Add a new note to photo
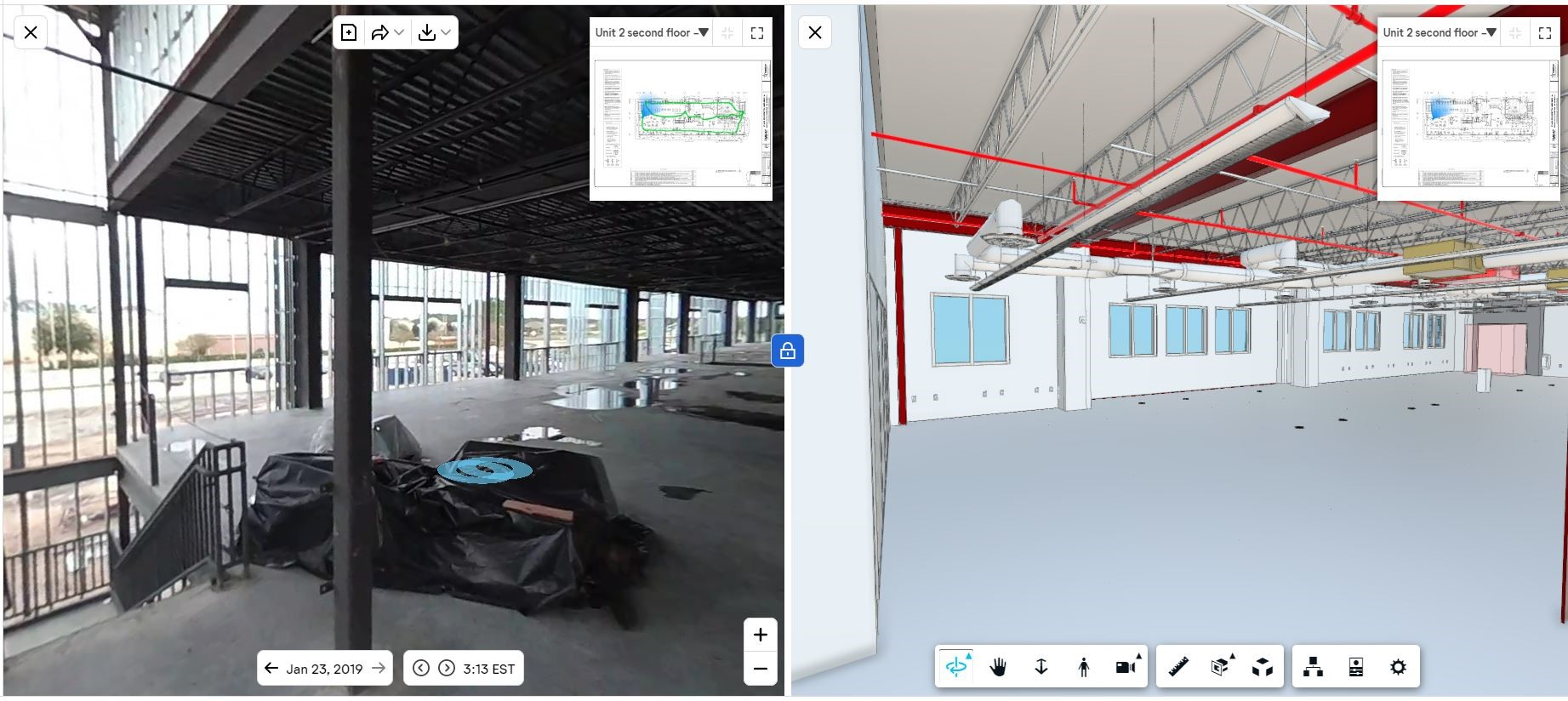This screenshot has width=1568, height=701. click(x=349, y=32)
